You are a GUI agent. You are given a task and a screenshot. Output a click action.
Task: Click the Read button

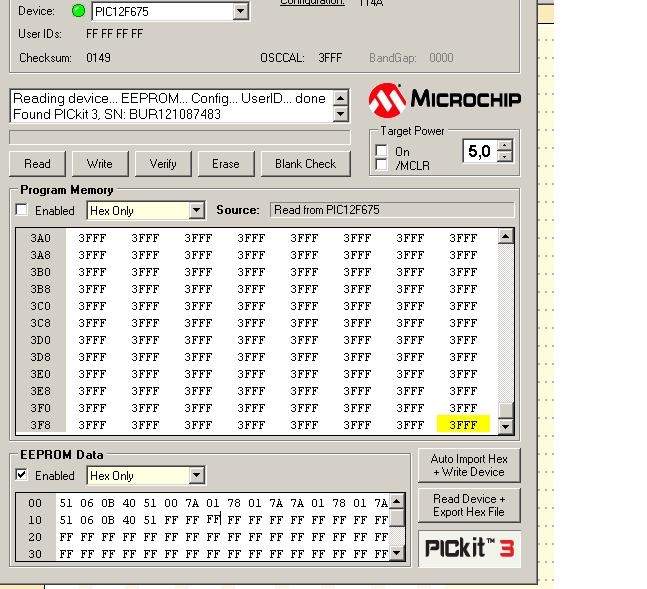(x=38, y=164)
